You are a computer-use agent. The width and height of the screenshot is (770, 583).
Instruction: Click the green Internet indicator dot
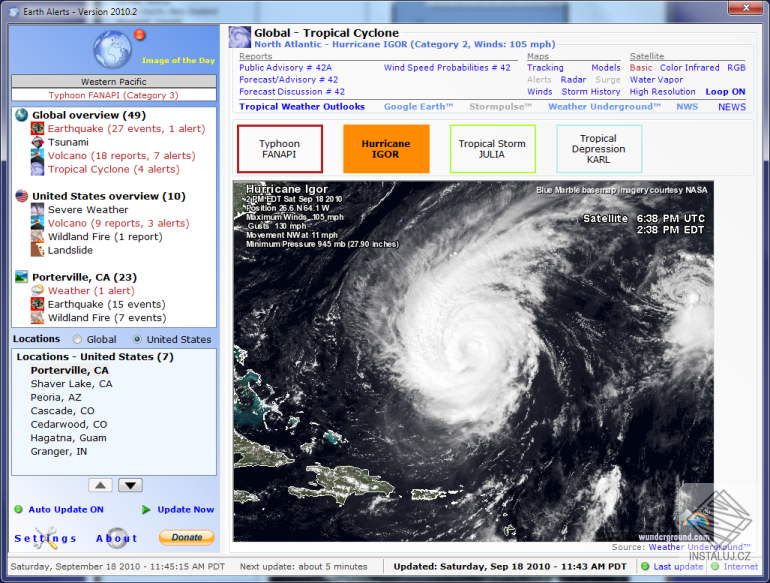click(715, 566)
